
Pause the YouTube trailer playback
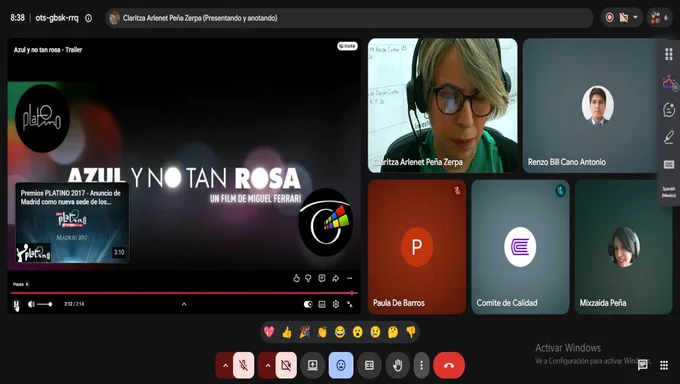(16, 305)
